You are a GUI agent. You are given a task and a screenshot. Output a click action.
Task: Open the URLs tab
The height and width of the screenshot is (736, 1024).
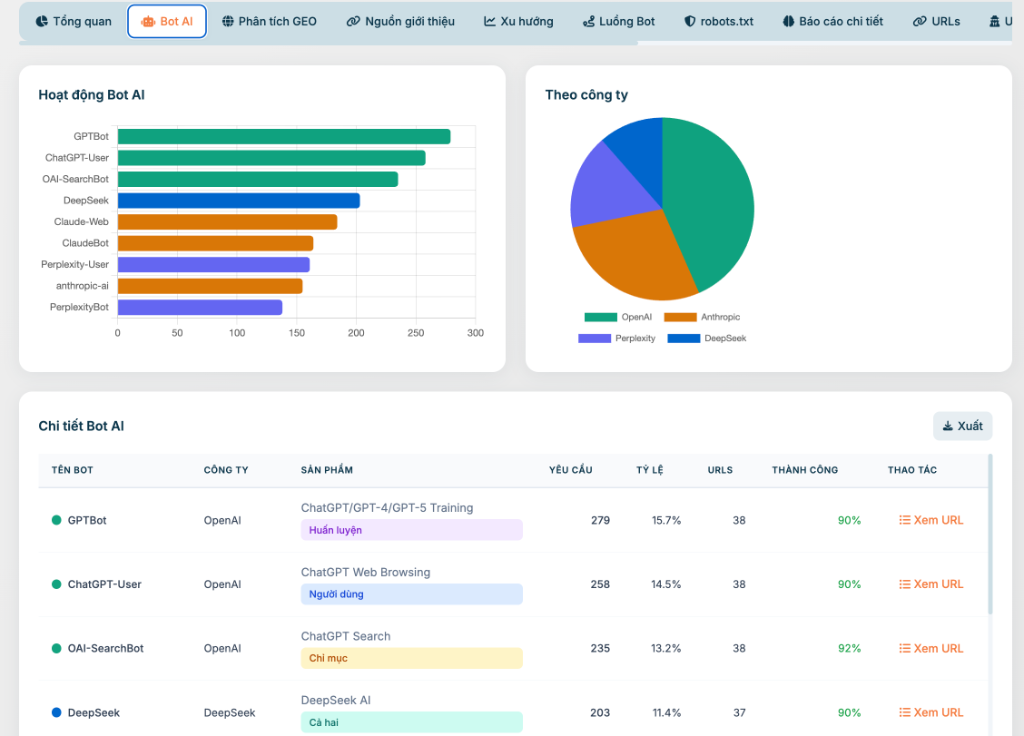click(x=936, y=22)
